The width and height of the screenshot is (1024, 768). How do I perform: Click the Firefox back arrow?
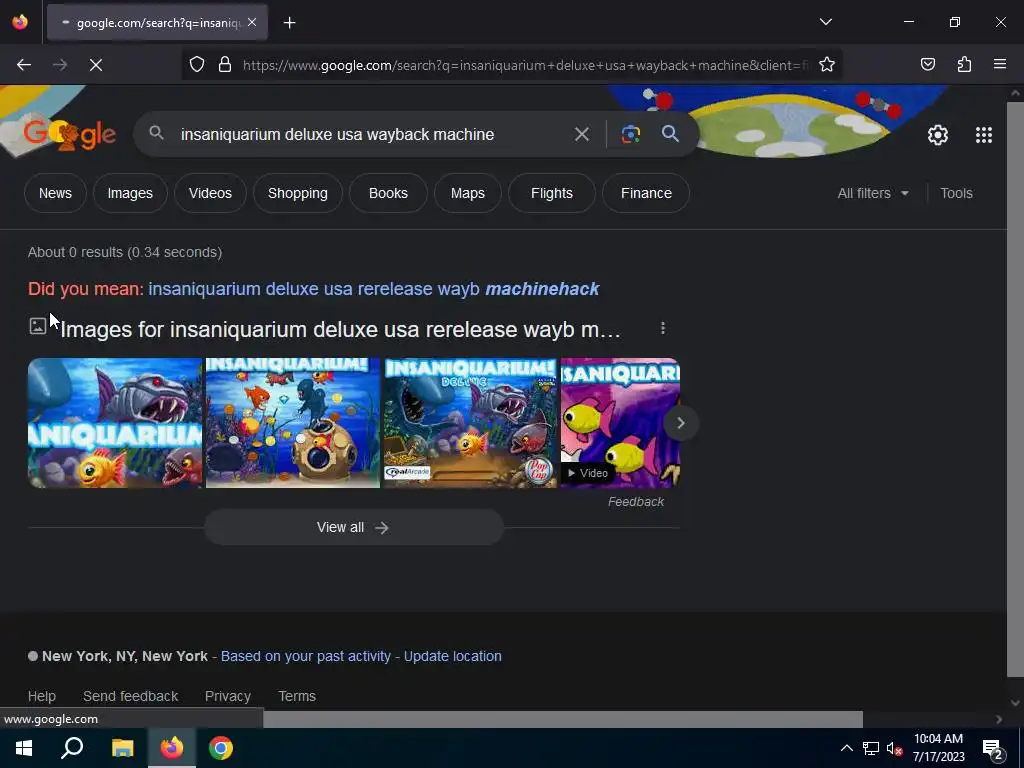[x=24, y=65]
